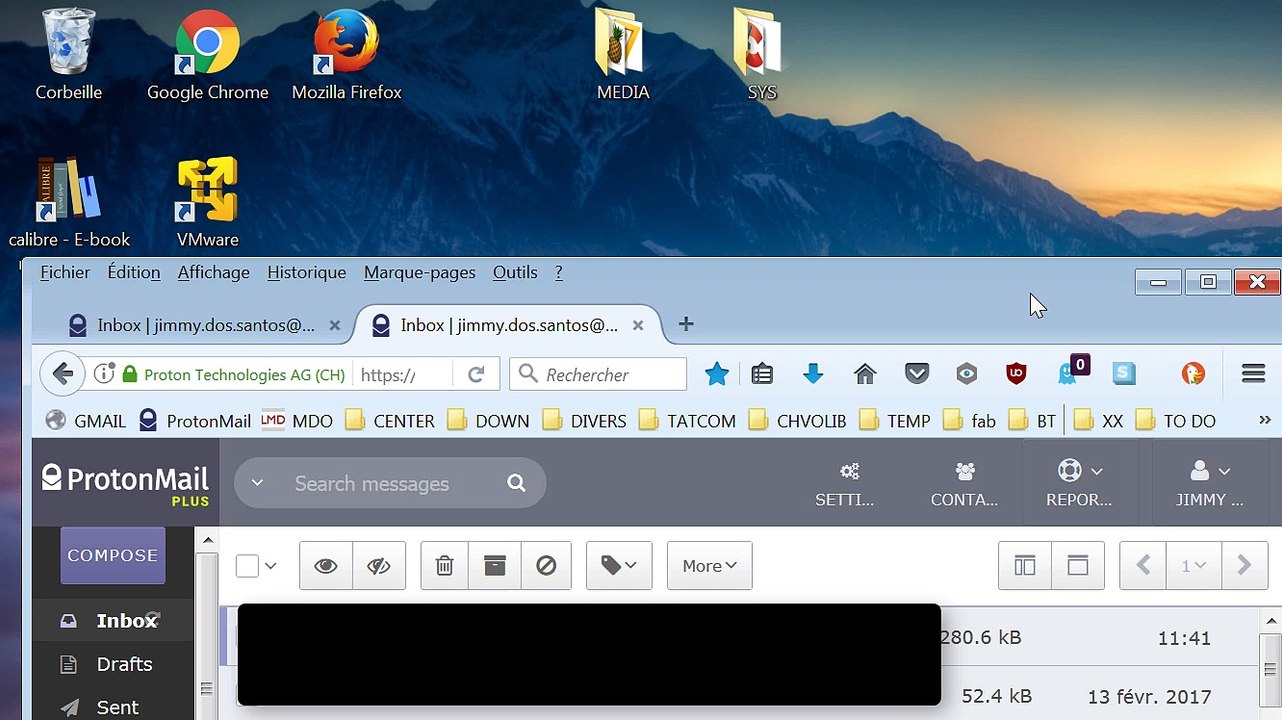Click the Search messages field

click(x=390, y=484)
